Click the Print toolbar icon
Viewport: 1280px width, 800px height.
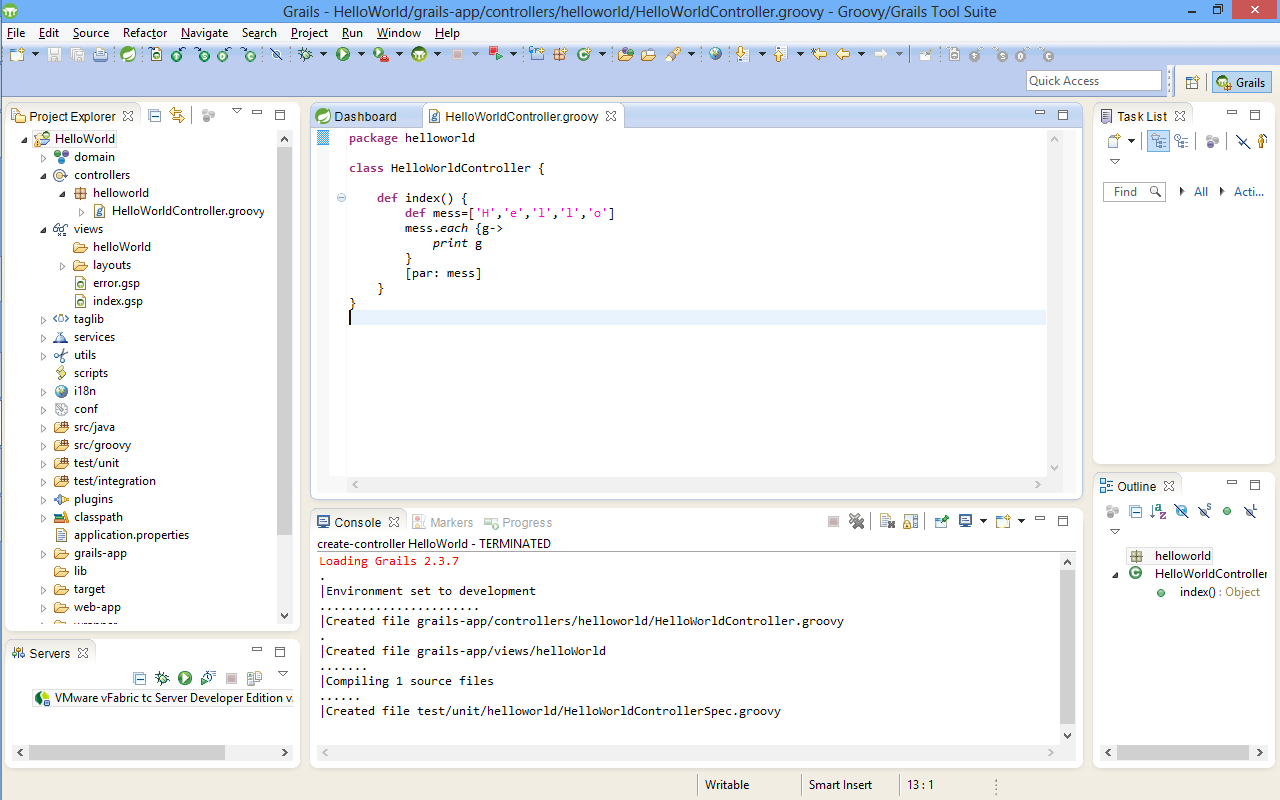point(100,54)
